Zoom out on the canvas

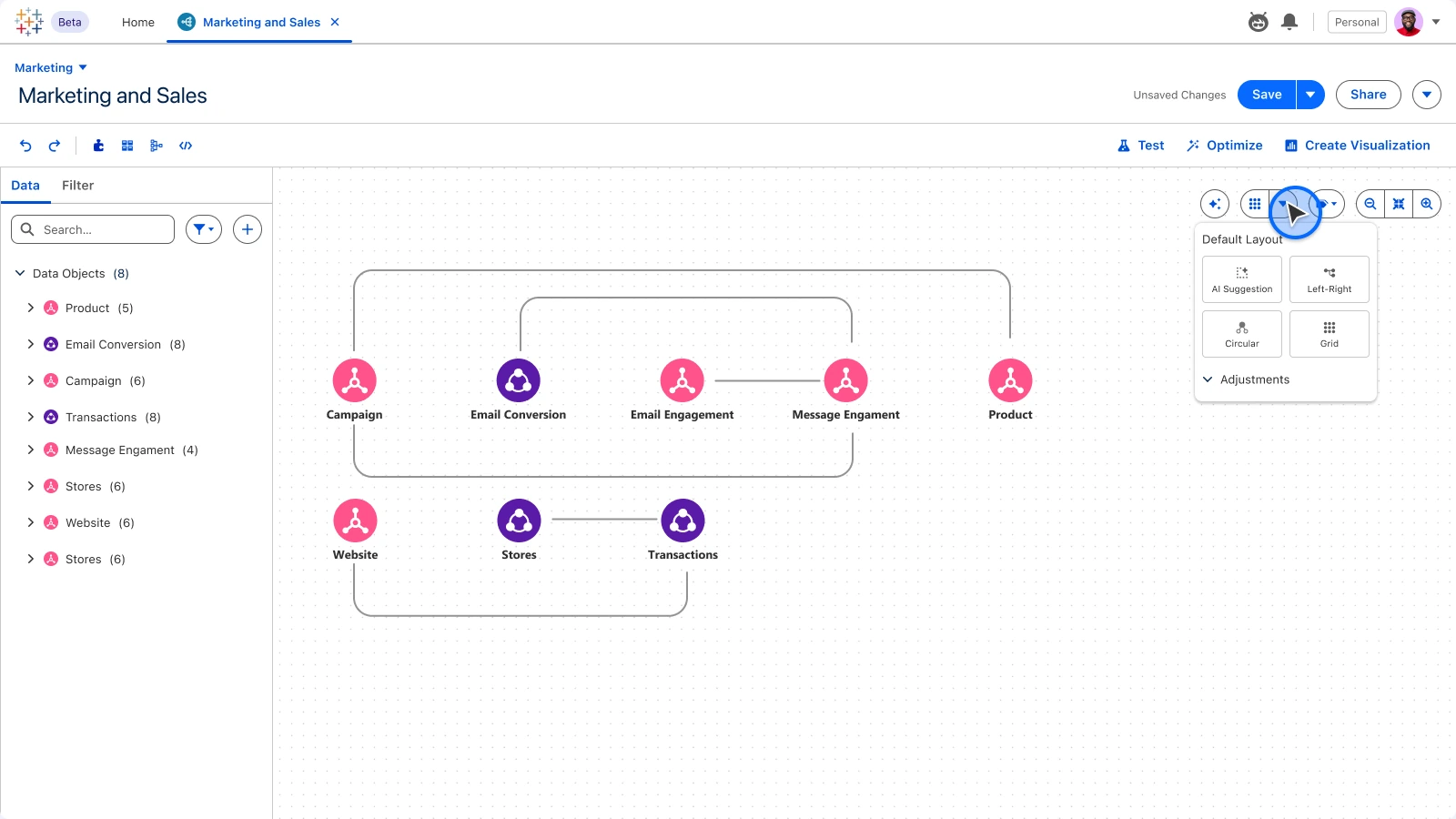(1370, 204)
